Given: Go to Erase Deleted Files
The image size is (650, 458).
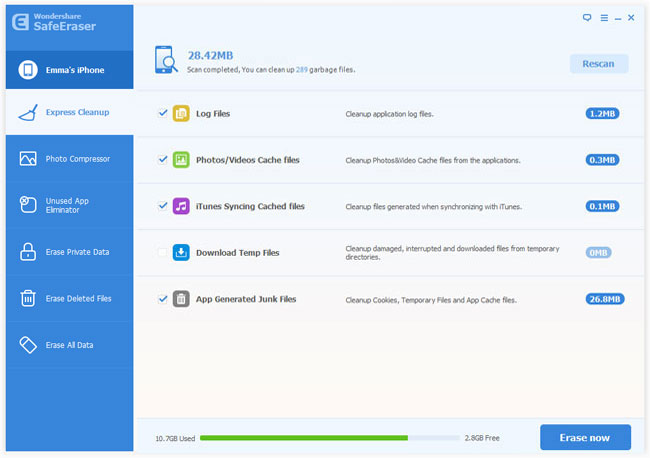Looking at the screenshot, I should (x=70, y=298).
